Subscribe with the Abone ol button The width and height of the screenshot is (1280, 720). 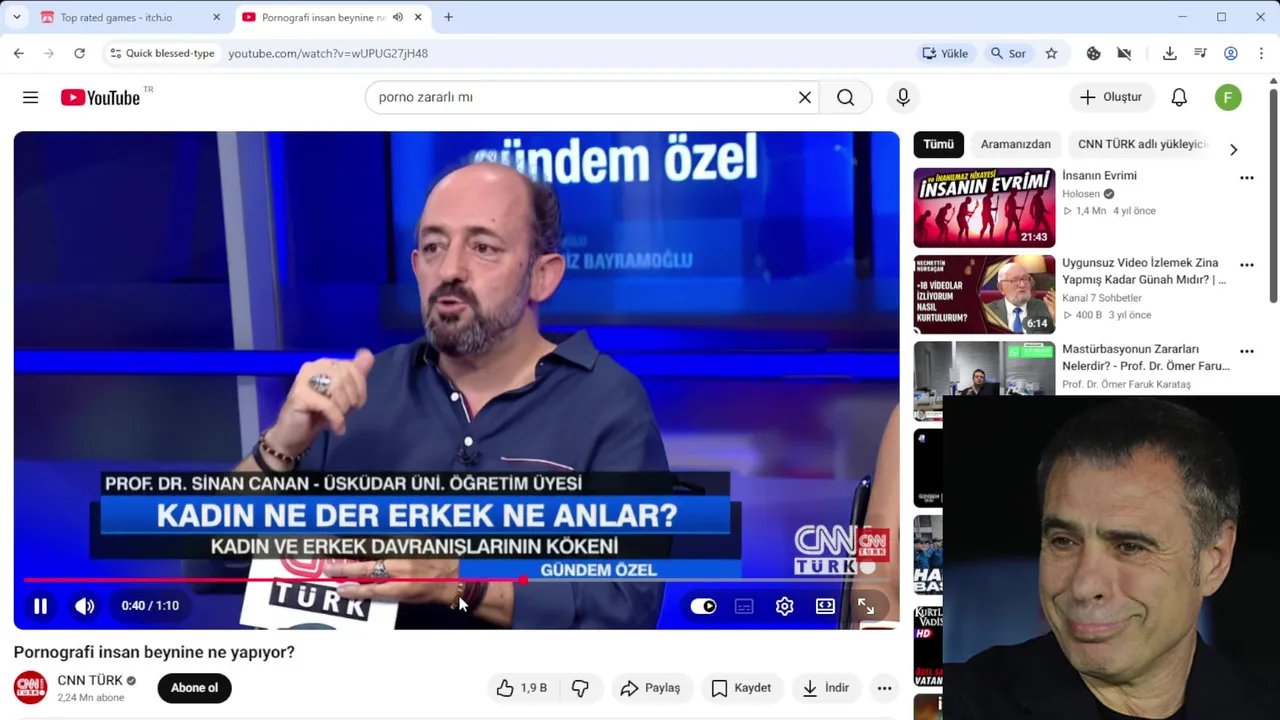point(194,688)
